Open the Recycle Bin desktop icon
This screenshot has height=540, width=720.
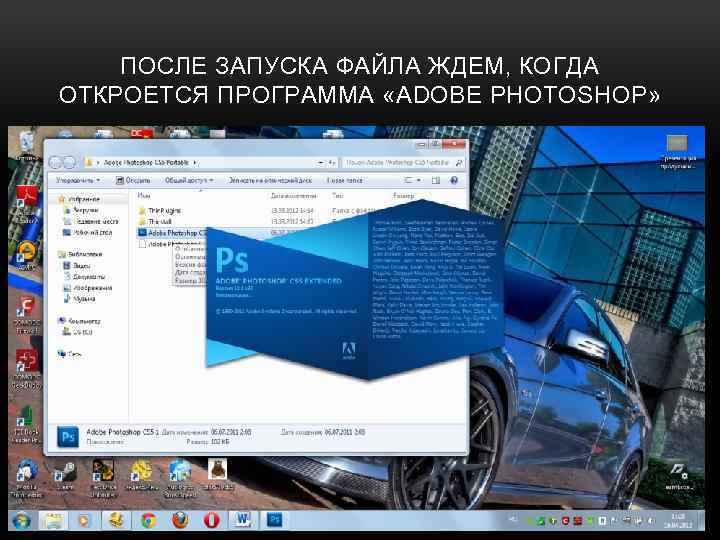[27, 143]
